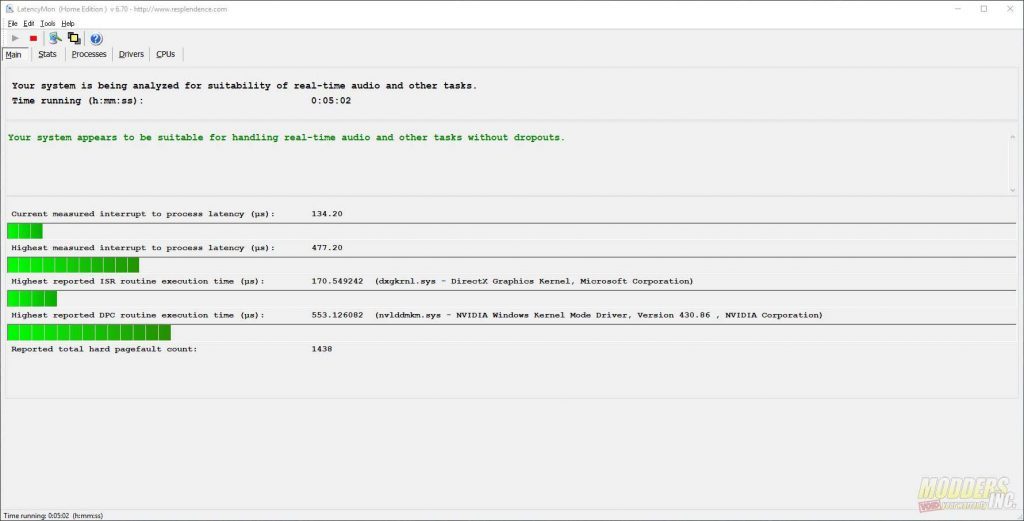Click the ISR execution time green bar
Viewport: 1024px width, 521px height.
[32, 298]
